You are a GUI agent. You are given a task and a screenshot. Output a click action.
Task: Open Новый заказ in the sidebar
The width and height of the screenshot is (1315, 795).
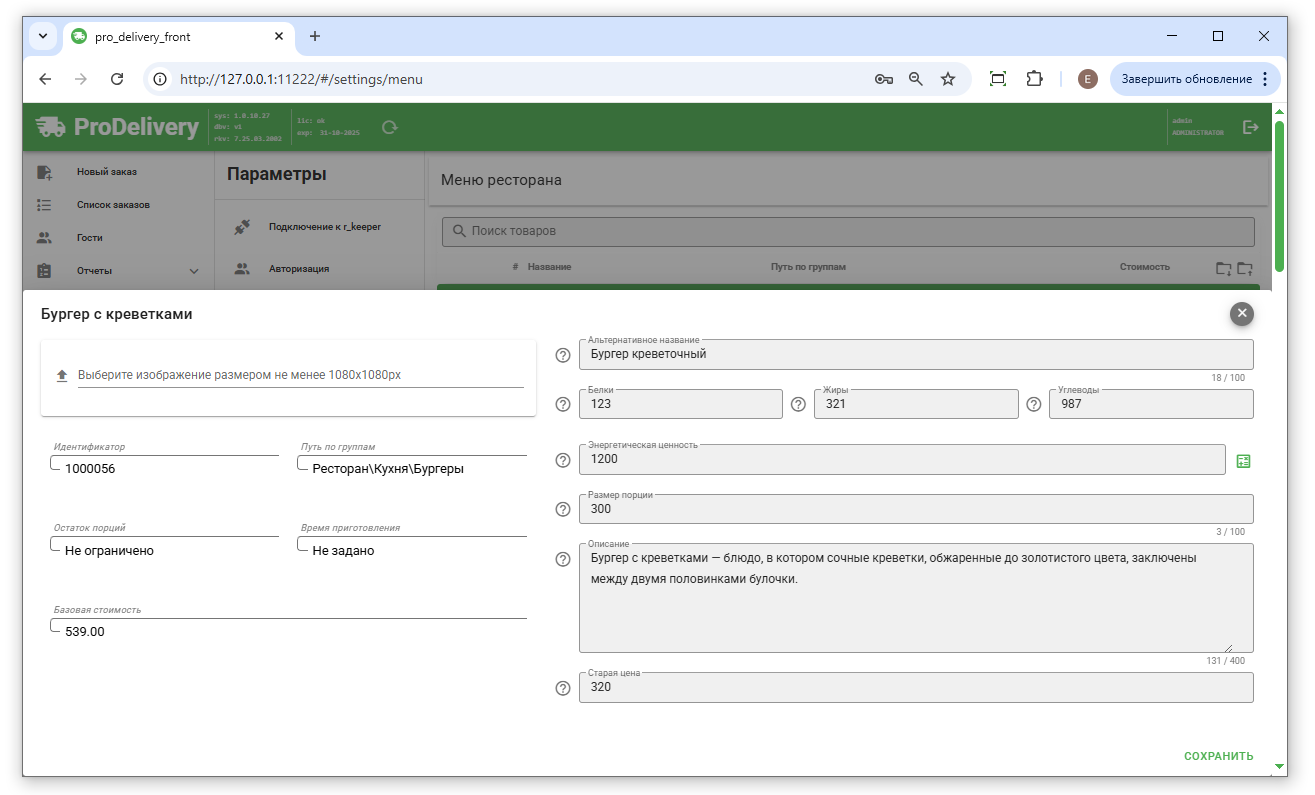pos(107,172)
